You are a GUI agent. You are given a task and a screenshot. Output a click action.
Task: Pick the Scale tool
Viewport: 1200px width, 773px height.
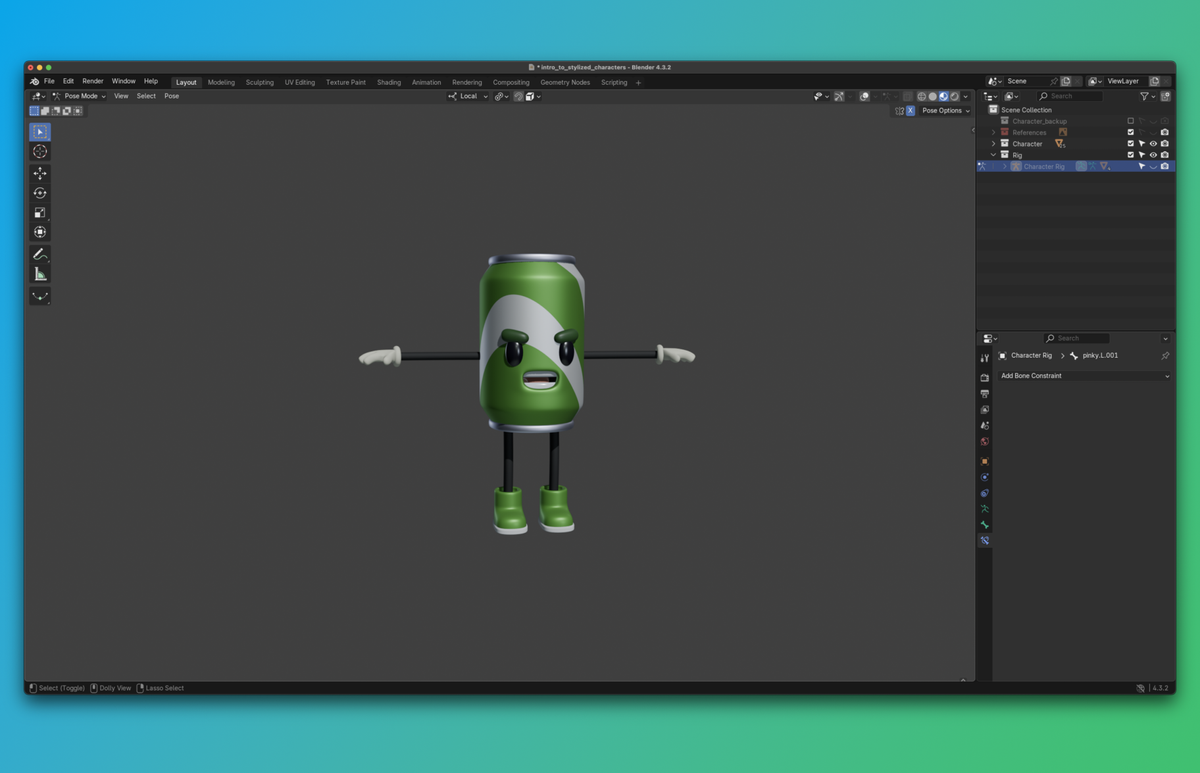pyautogui.click(x=40, y=213)
